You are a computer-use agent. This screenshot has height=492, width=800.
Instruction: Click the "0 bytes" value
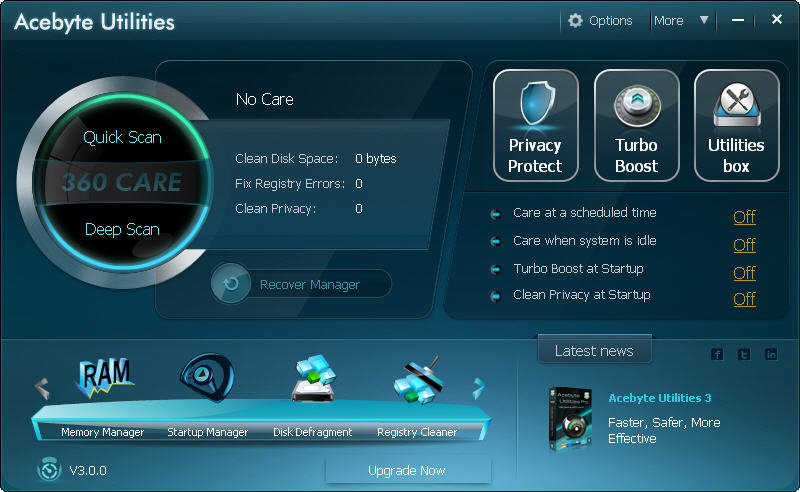(376, 159)
